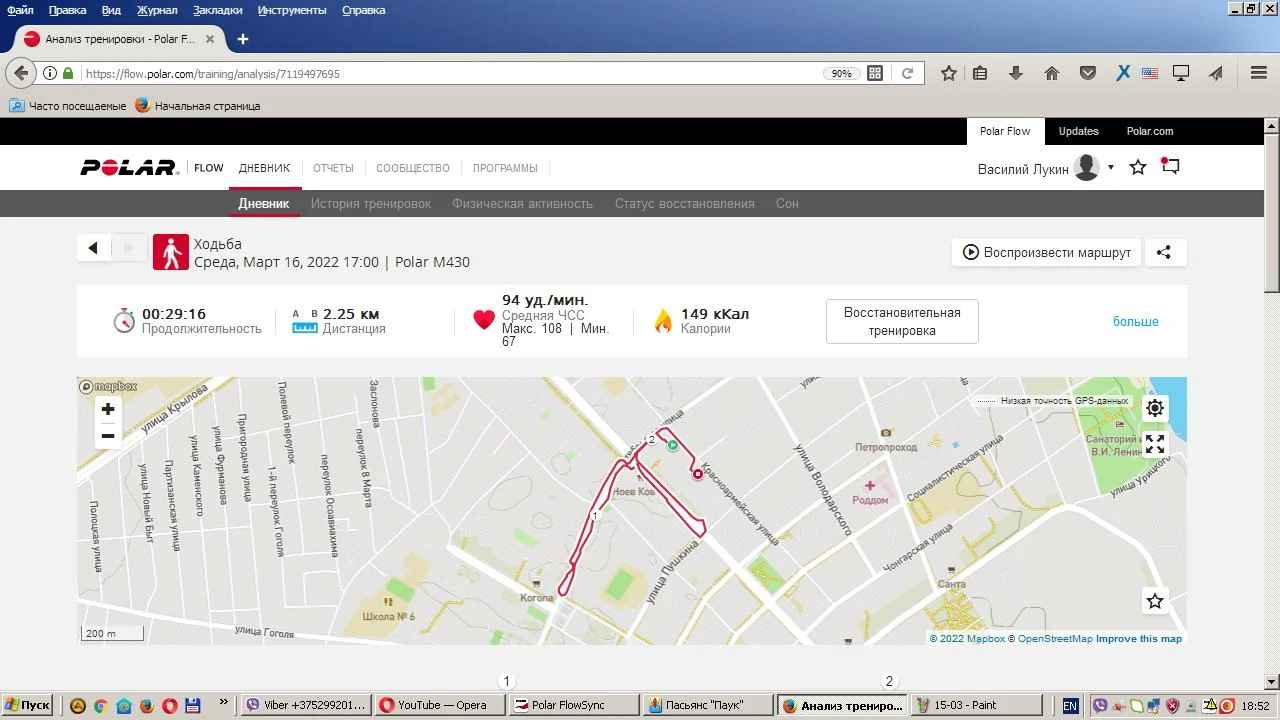Screen dimensions: 1280x720
Task: Click the monitor icon in Firefox toolbar
Action: tap(1181, 73)
